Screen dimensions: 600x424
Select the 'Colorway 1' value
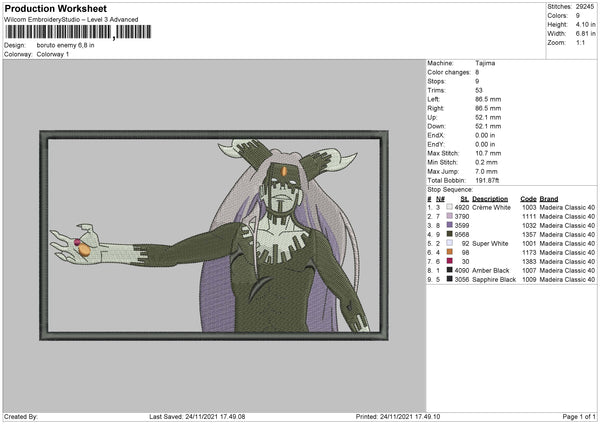[53, 54]
